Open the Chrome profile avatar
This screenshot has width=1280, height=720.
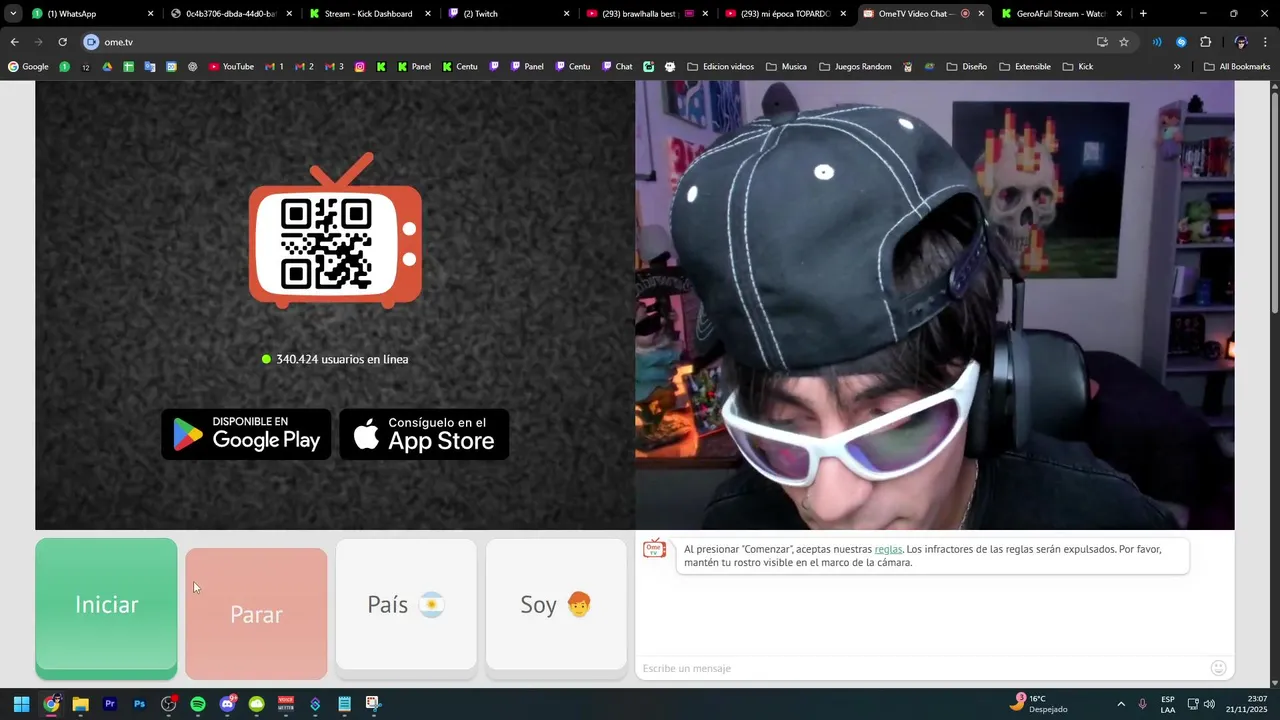[1241, 42]
